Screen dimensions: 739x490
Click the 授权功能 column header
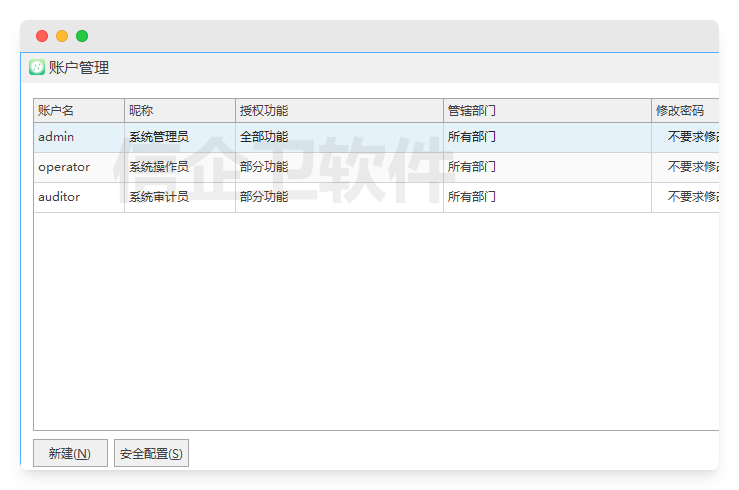coord(338,110)
